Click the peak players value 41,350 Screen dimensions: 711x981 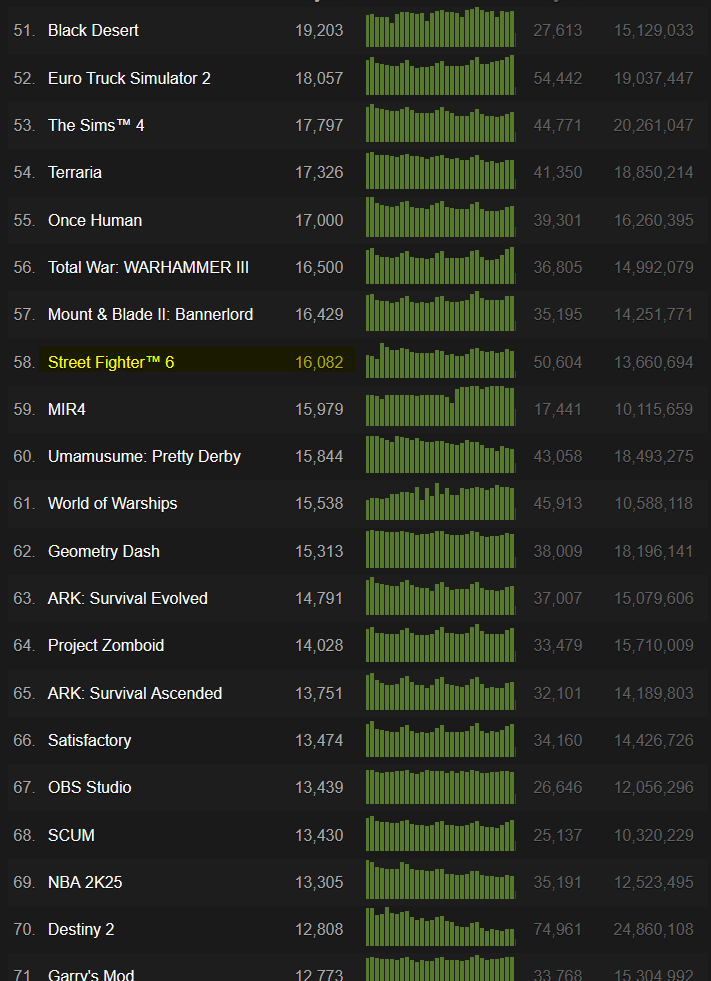(558, 172)
